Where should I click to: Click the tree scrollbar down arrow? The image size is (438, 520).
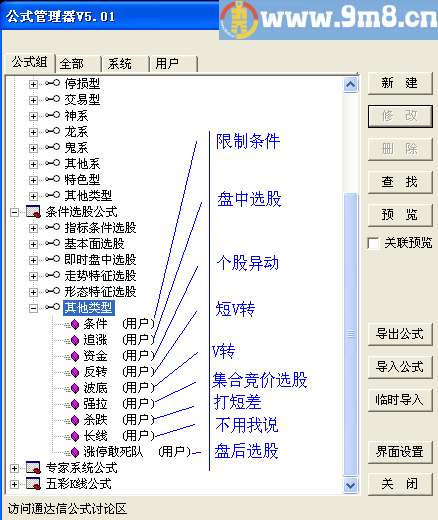click(x=350, y=485)
